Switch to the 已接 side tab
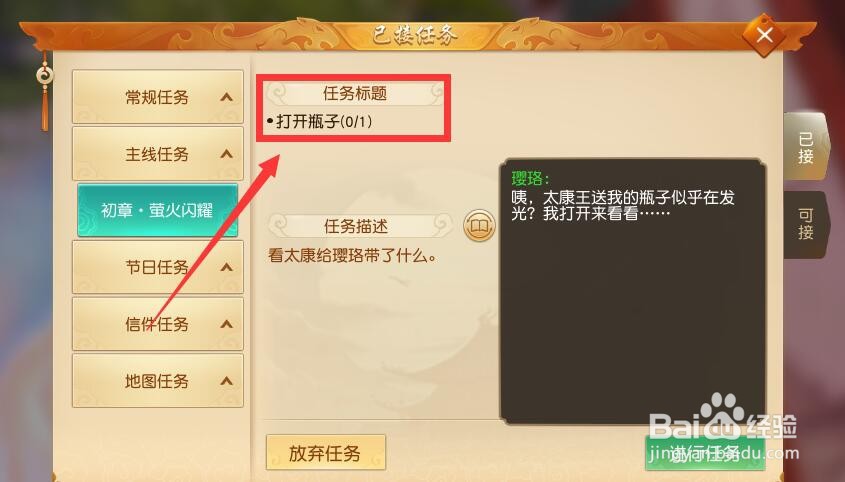This screenshot has height=482, width=845. (x=805, y=147)
